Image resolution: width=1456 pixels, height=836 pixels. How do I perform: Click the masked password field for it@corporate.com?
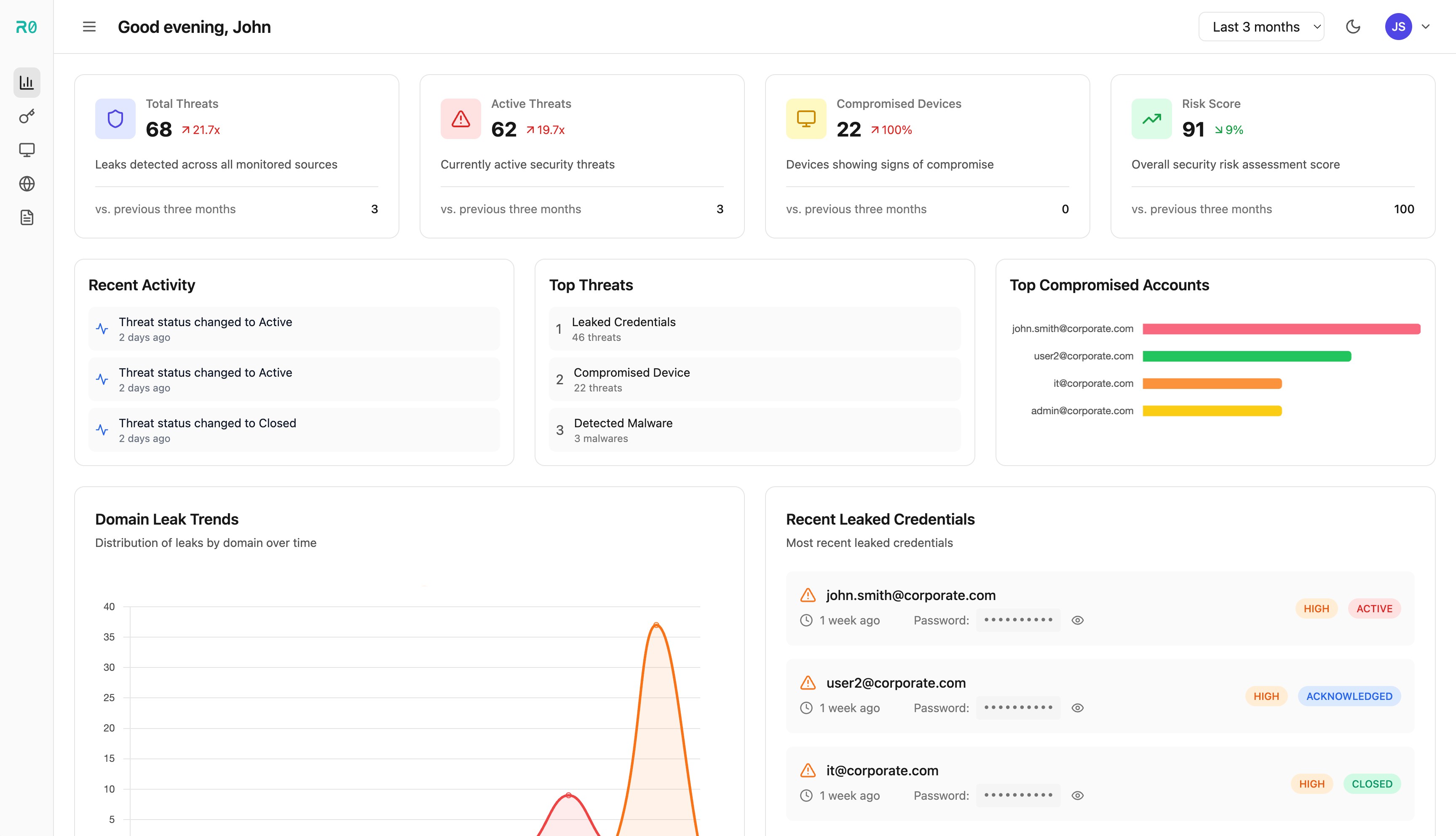1018,796
